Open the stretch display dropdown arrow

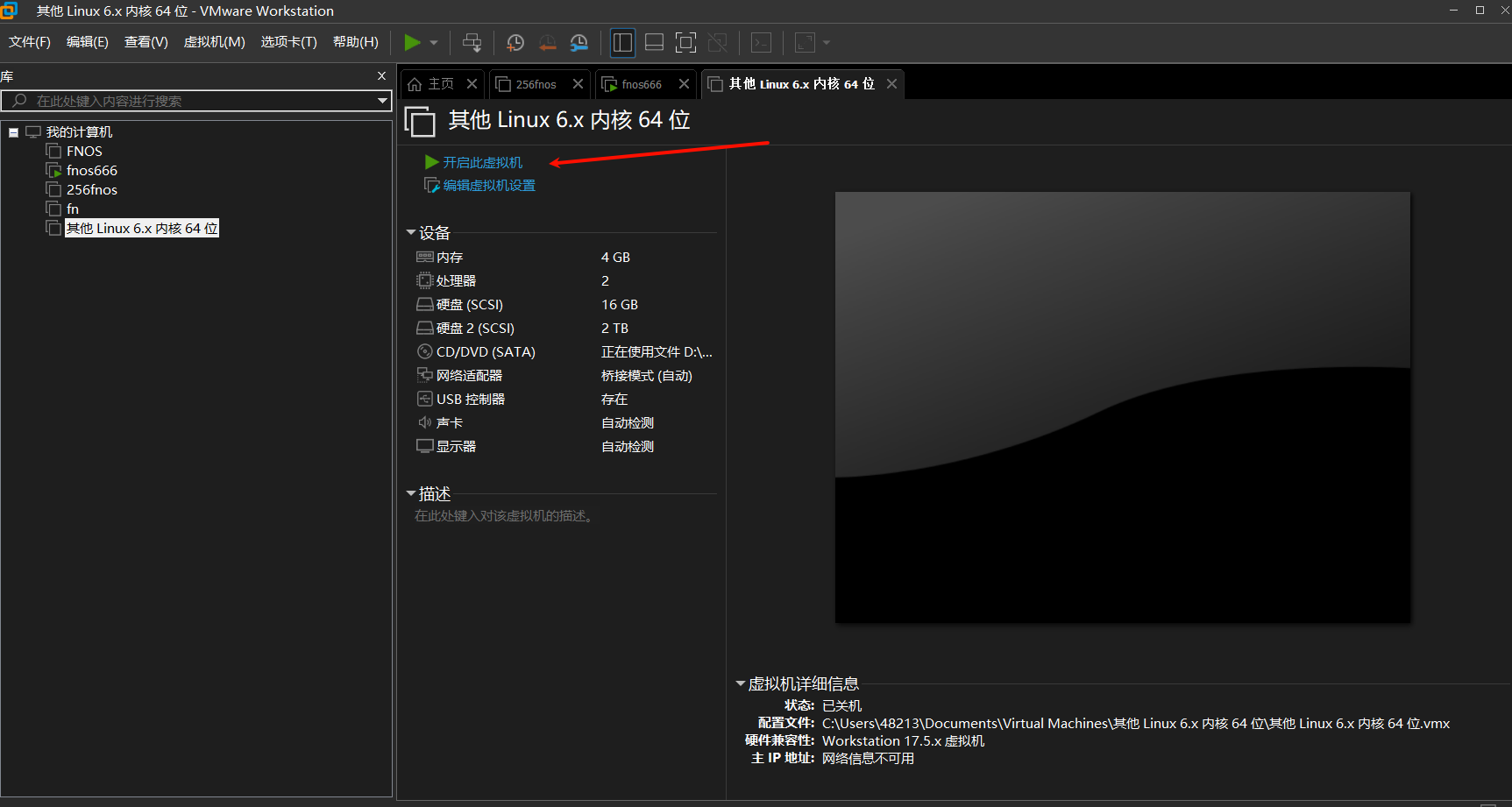point(827,43)
